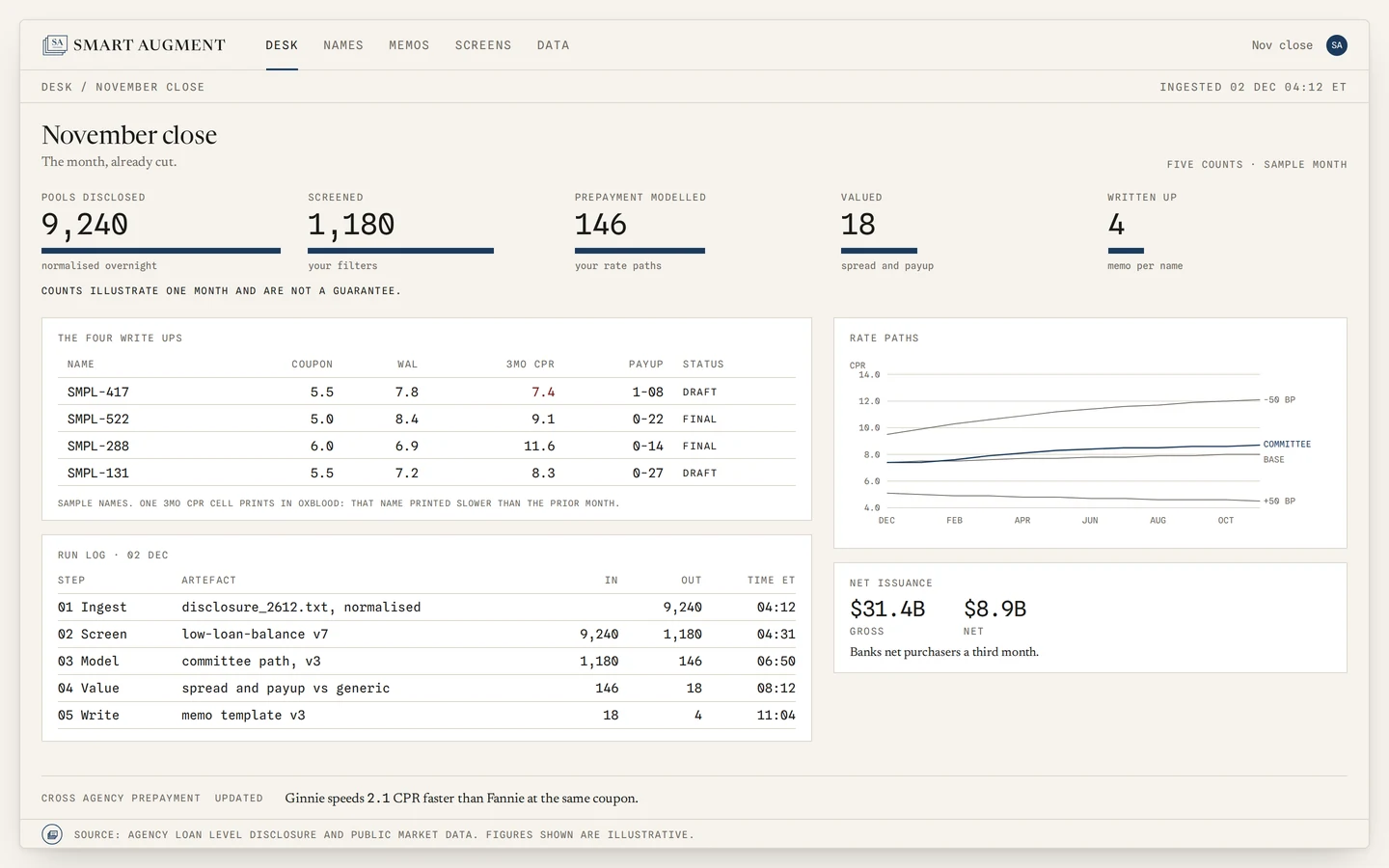Click the November Close breadcrumb
1389x868 pixels.
click(150, 87)
